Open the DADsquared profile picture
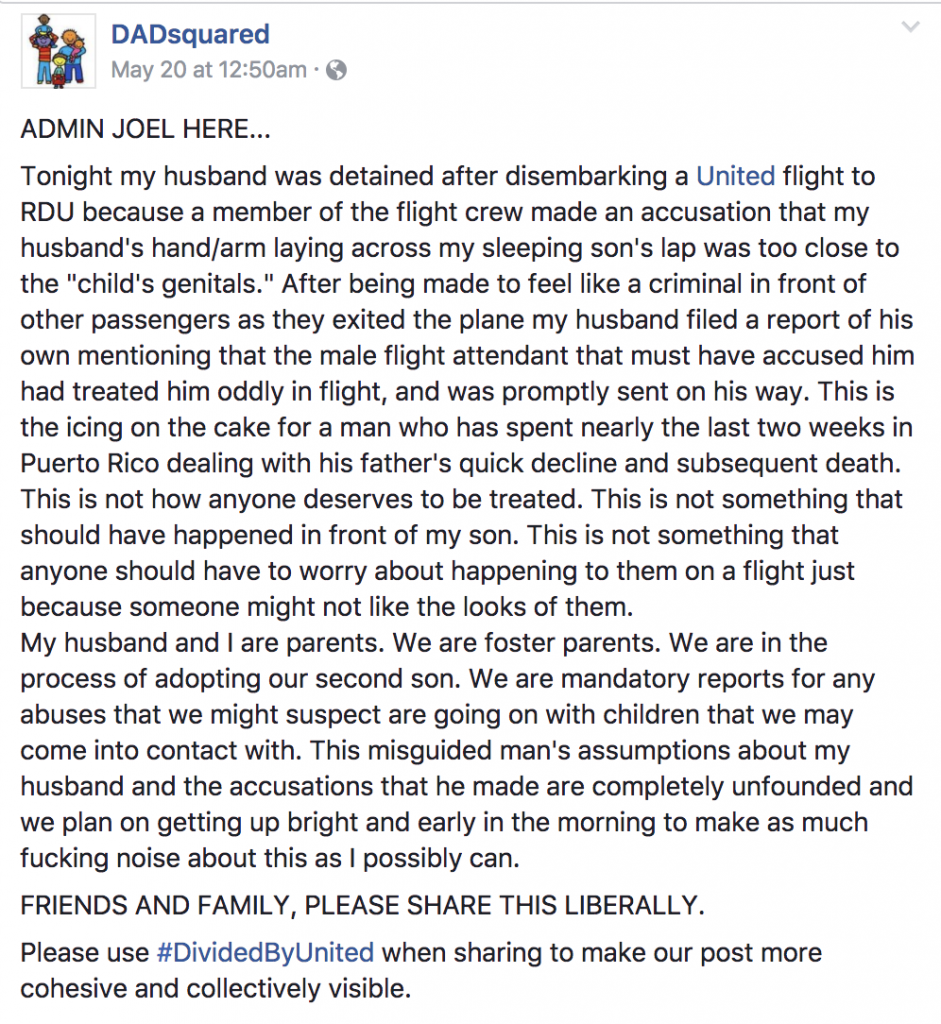This screenshot has height=1024, width=941. (x=59, y=51)
